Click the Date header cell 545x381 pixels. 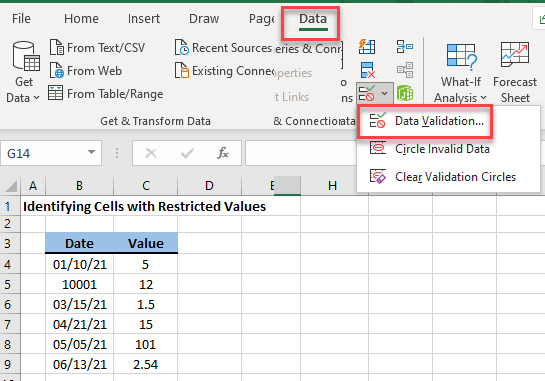pyautogui.click(x=79, y=243)
